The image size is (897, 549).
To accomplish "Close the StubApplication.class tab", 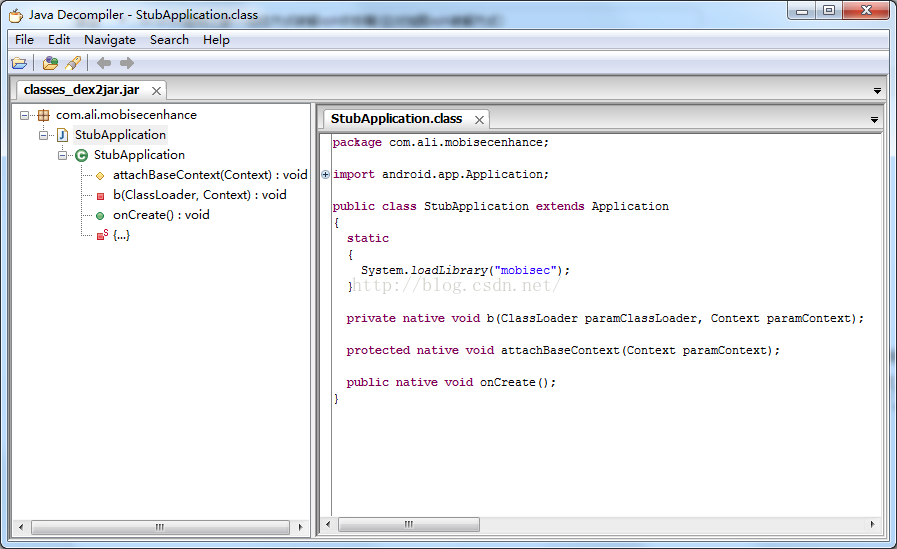I will [479, 120].
